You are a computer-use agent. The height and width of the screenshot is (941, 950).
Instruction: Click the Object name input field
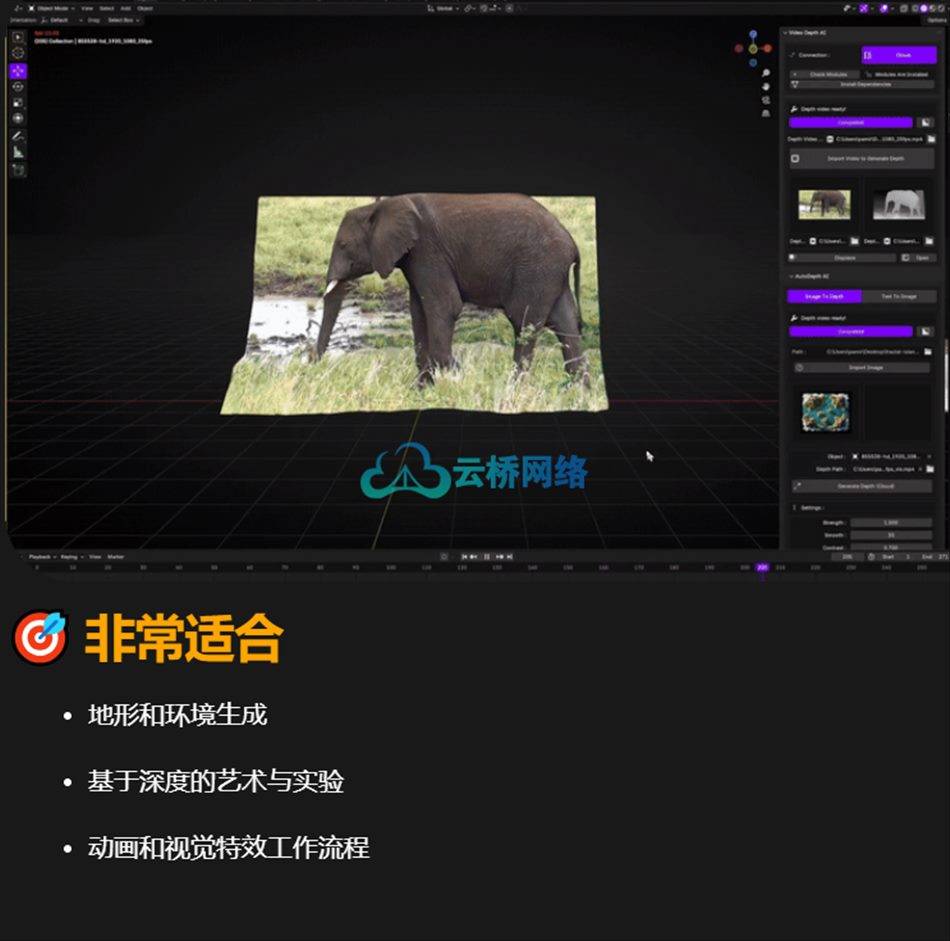886,456
